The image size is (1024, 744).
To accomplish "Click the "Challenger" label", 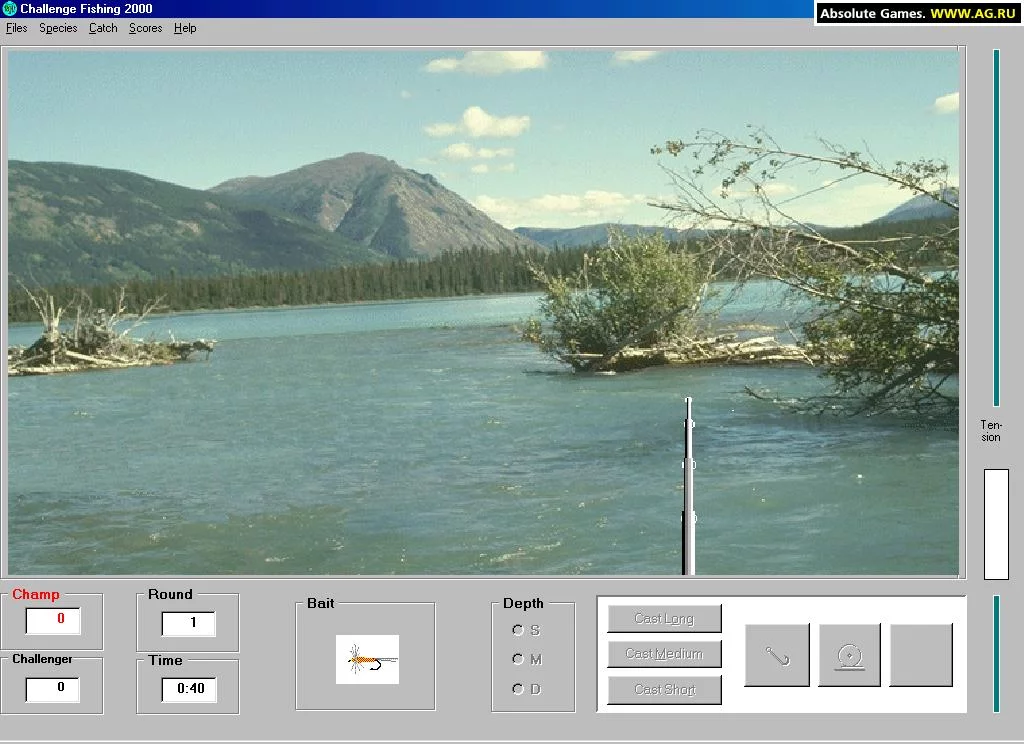I will click(x=42, y=658).
